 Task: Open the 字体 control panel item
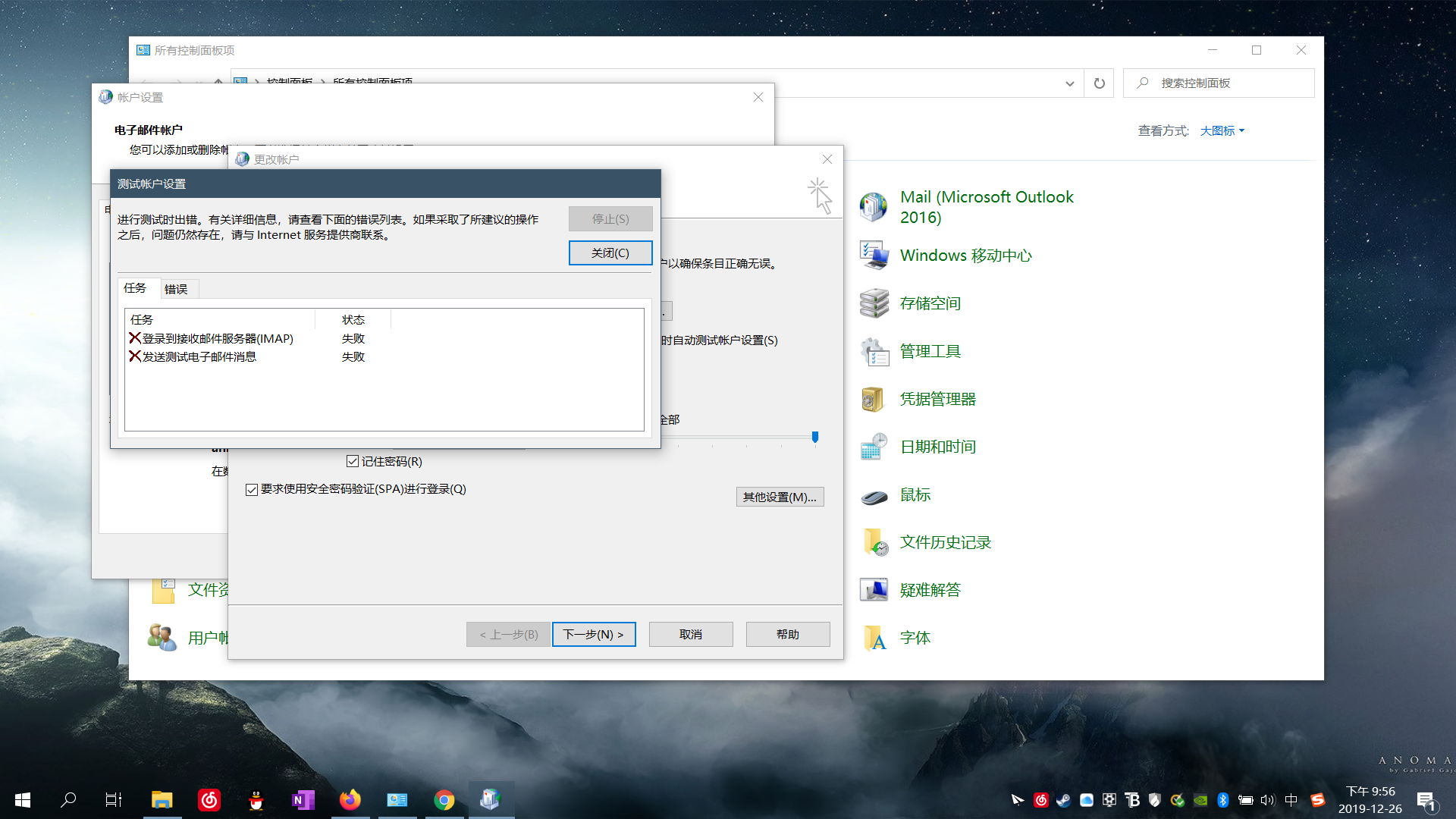[x=915, y=638]
